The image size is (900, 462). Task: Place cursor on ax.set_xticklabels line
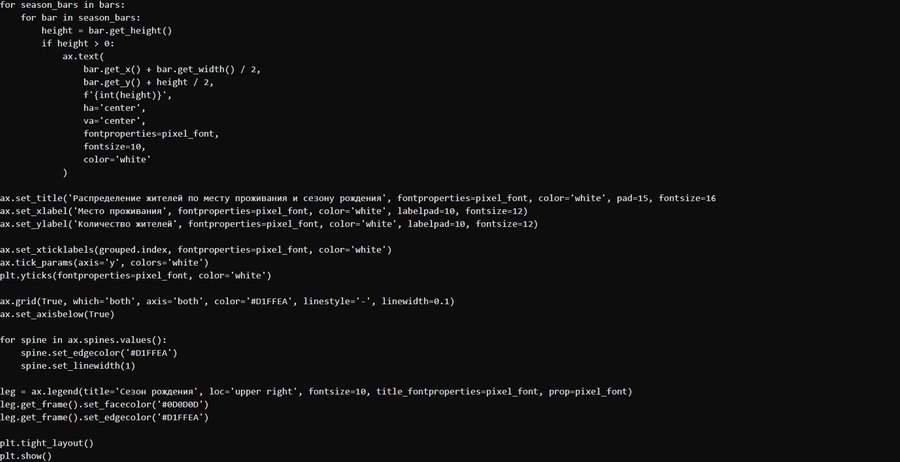pyautogui.click(x=195, y=249)
